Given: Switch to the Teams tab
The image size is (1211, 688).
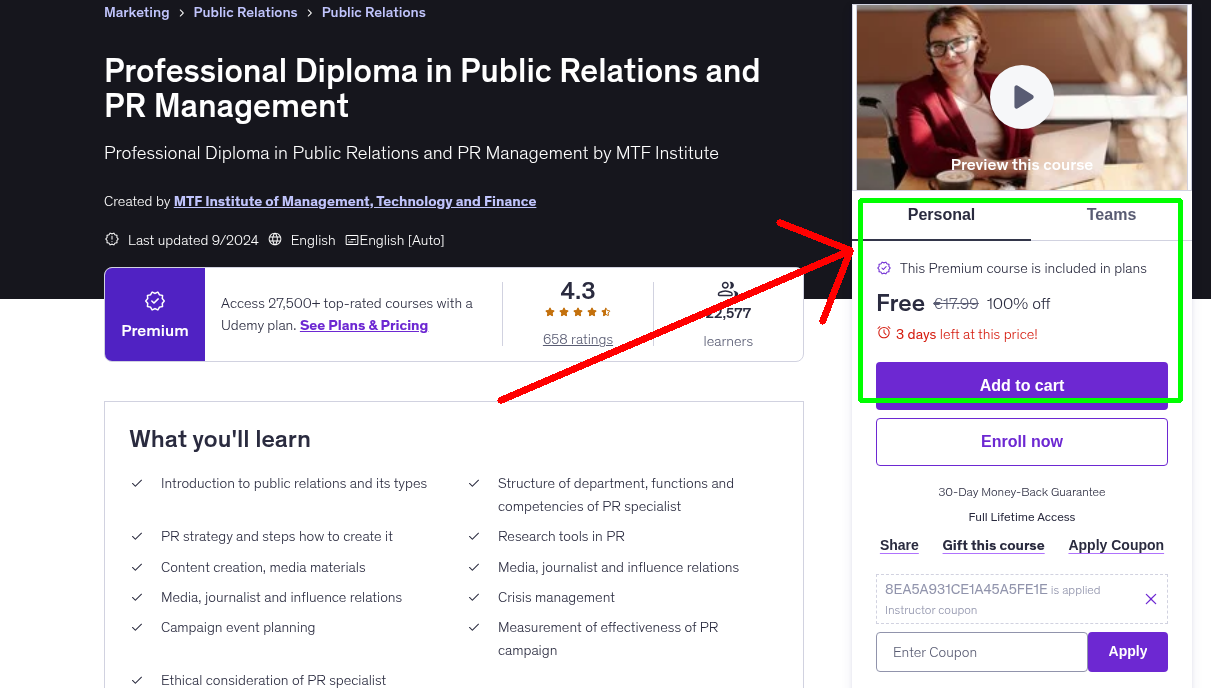Looking at the screenshot, I should (1110, 215).
